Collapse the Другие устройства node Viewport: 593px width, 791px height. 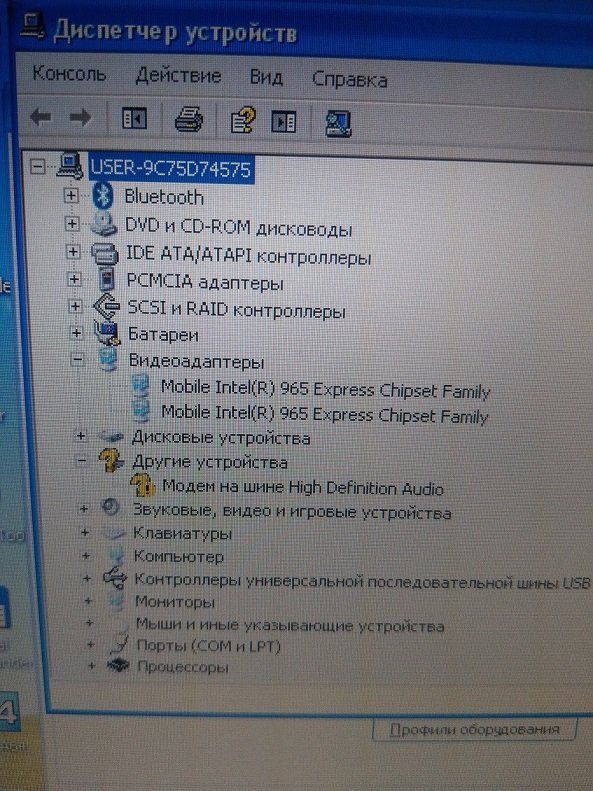pos(82,460)
